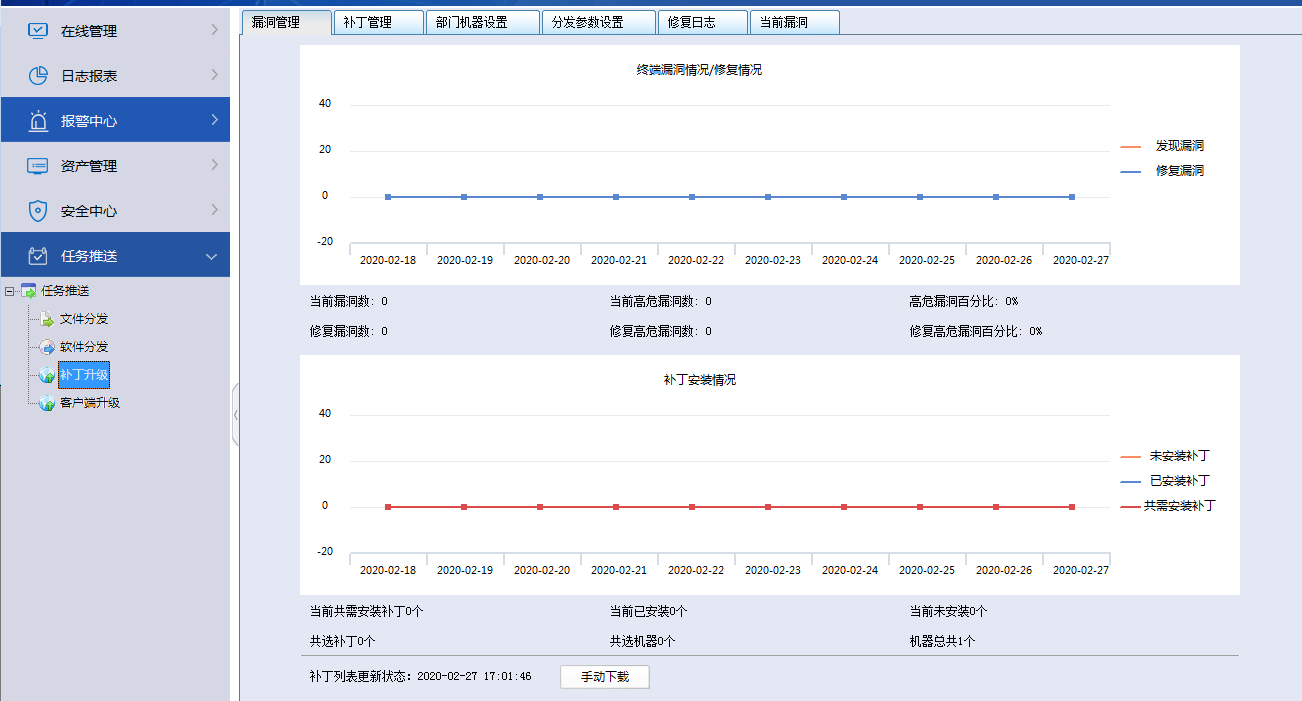Click the 当前高危漏洞数: 0 statistic
Viewport: 1302px width, 701px height.
[x=661, y=301]
